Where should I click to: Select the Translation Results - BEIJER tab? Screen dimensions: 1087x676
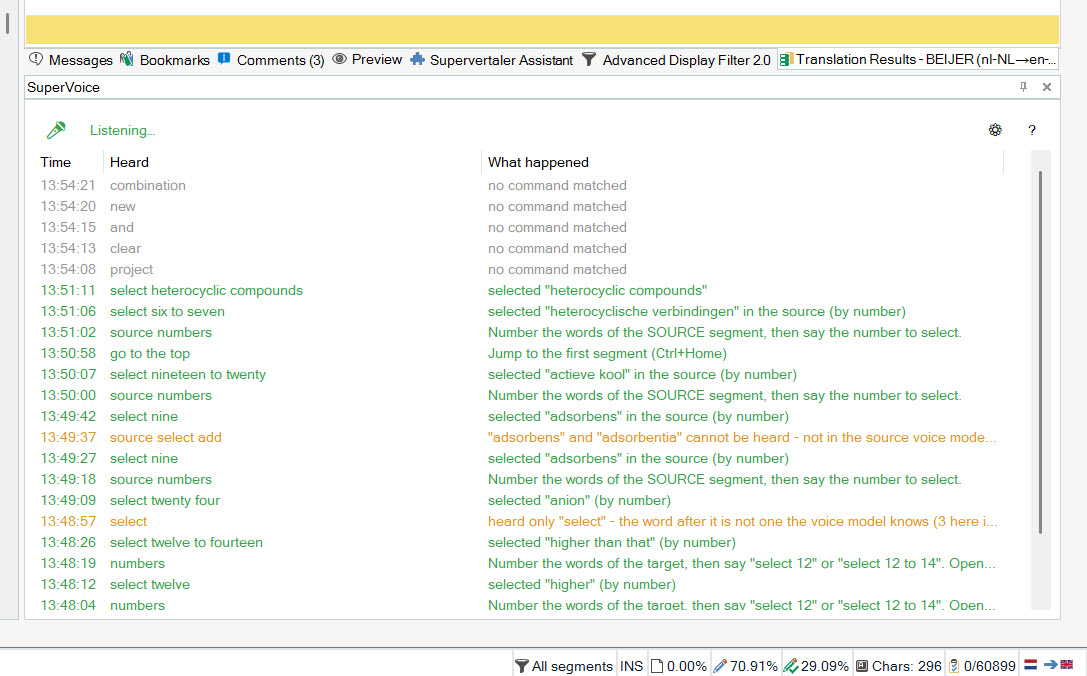tap(918, 60)
